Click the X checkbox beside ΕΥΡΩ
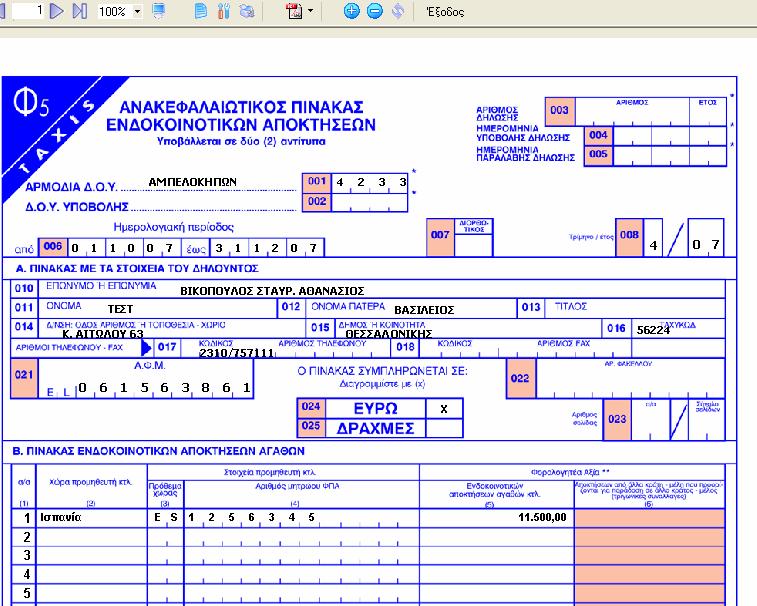The image size is (757, 606). pos(444,409)
